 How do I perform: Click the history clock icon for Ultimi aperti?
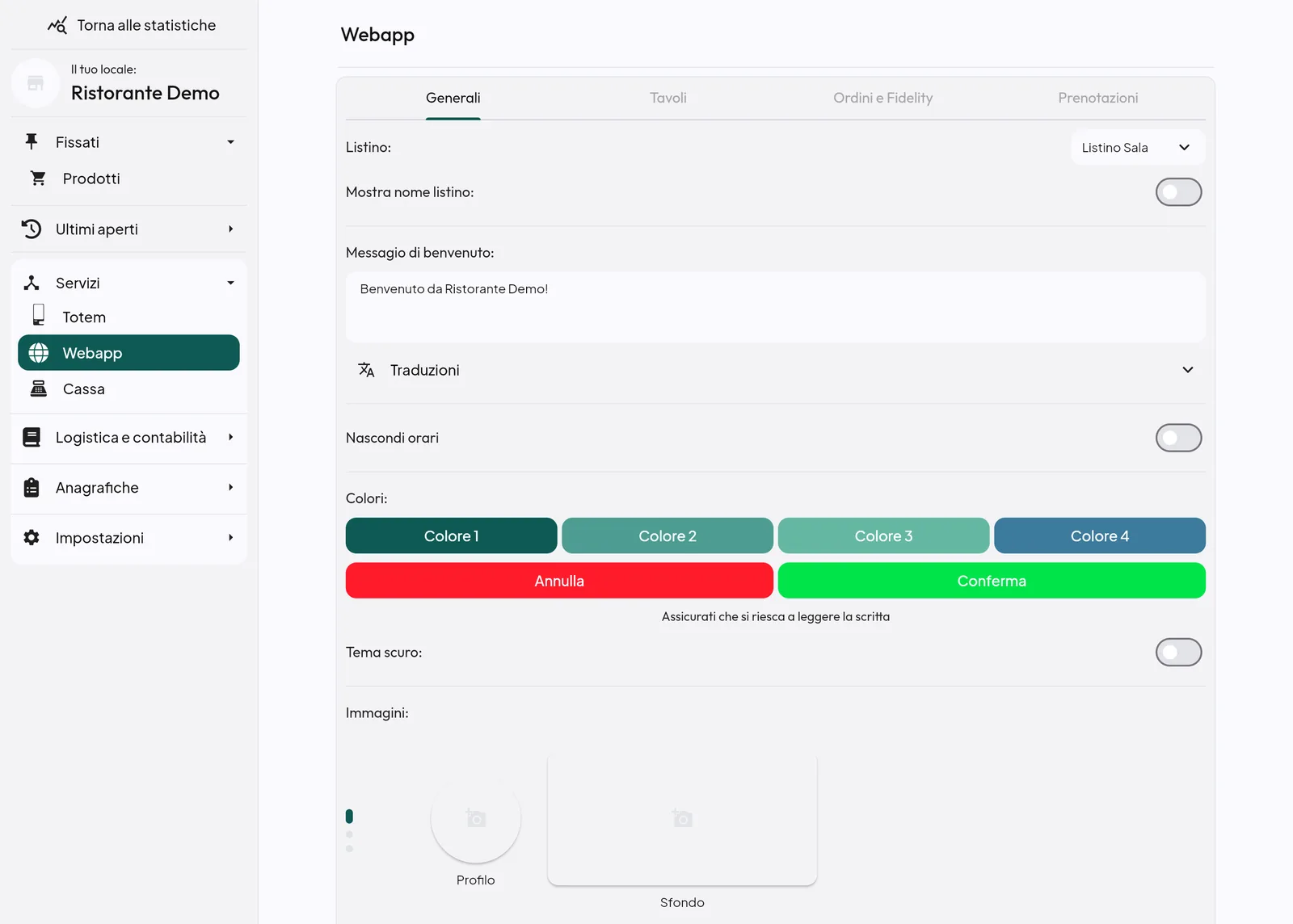point(32,229)
